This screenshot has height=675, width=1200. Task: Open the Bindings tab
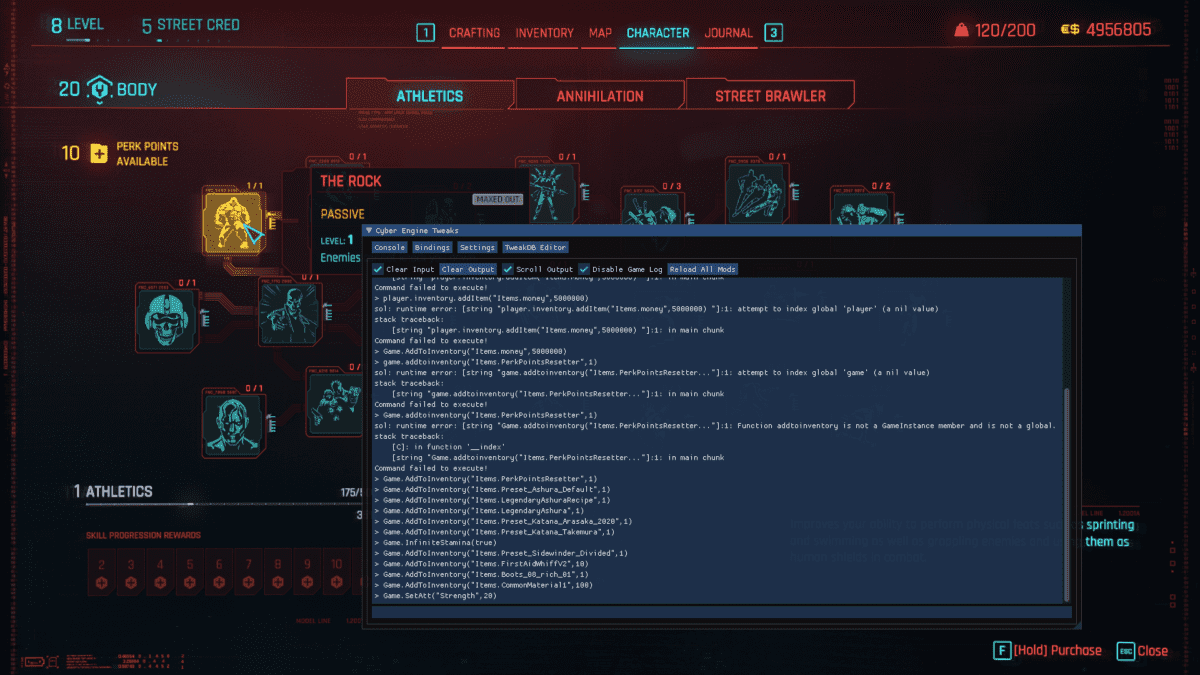pos(431,247)
